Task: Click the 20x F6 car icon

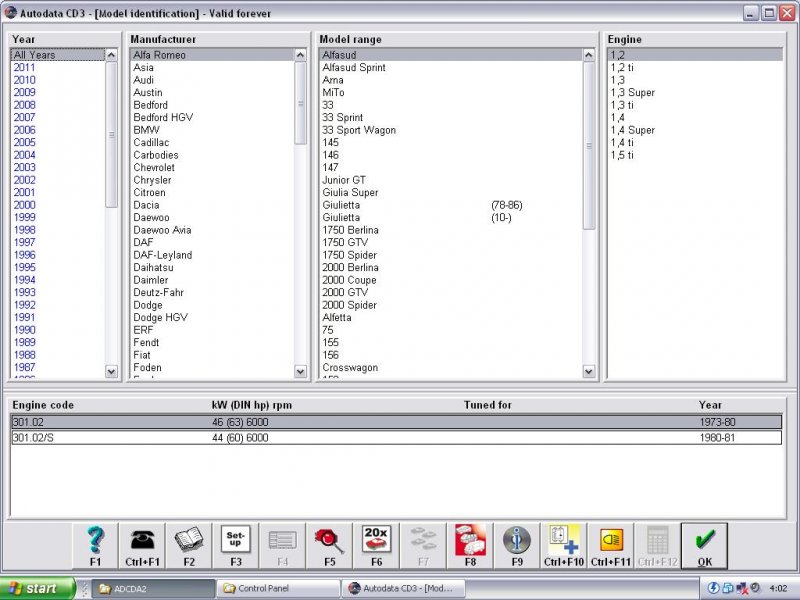Action: 377,546
